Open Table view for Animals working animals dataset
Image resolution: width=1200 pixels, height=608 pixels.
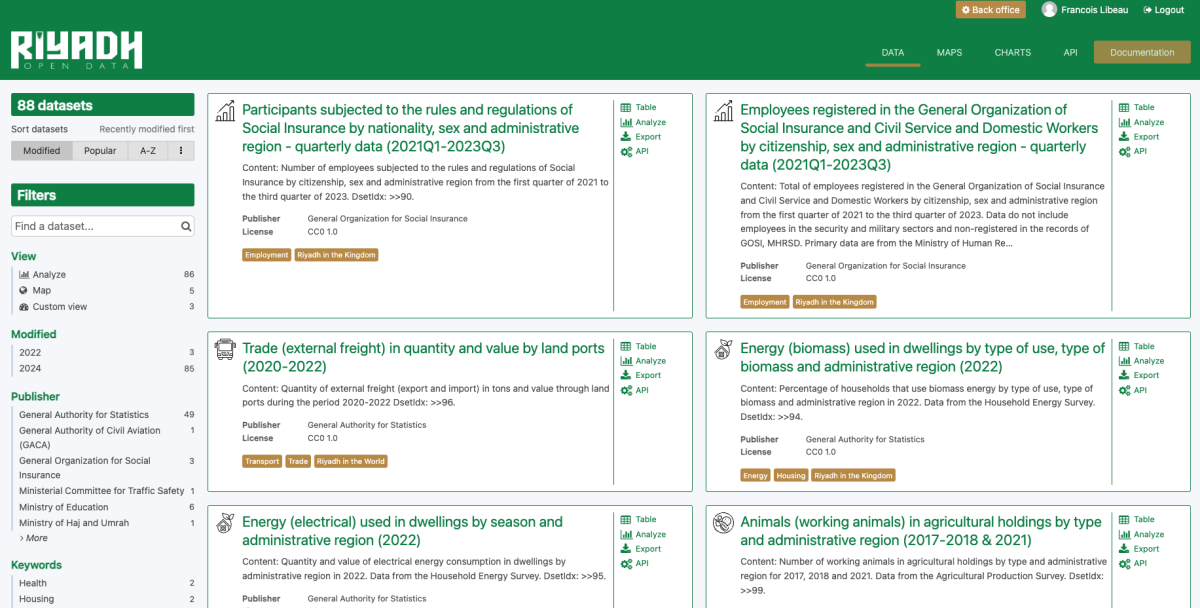1143,519
